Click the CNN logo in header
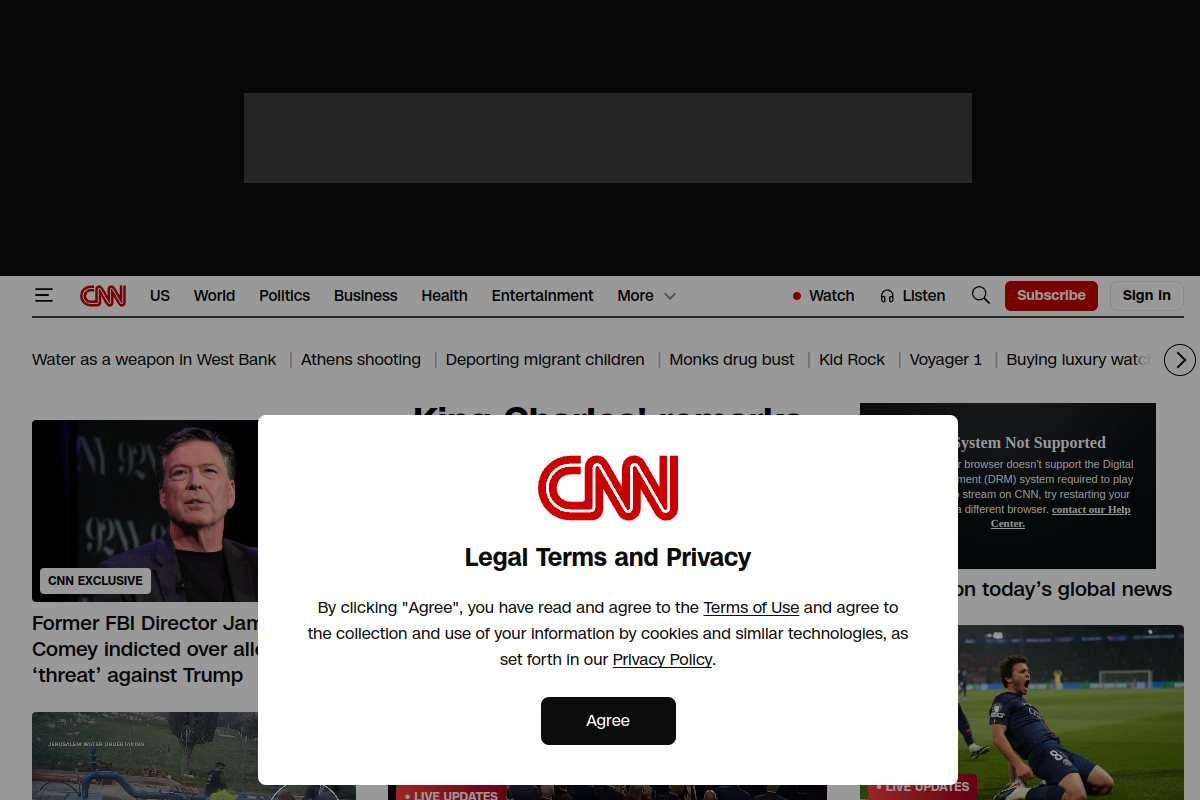The image size is (1200, 800). (103, 296)
